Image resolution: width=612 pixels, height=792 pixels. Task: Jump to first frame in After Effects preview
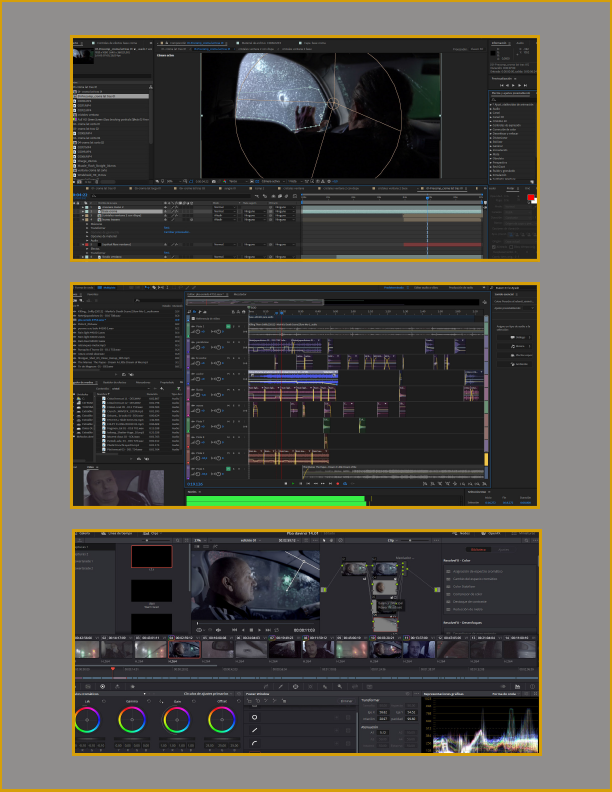pos(501,85)
